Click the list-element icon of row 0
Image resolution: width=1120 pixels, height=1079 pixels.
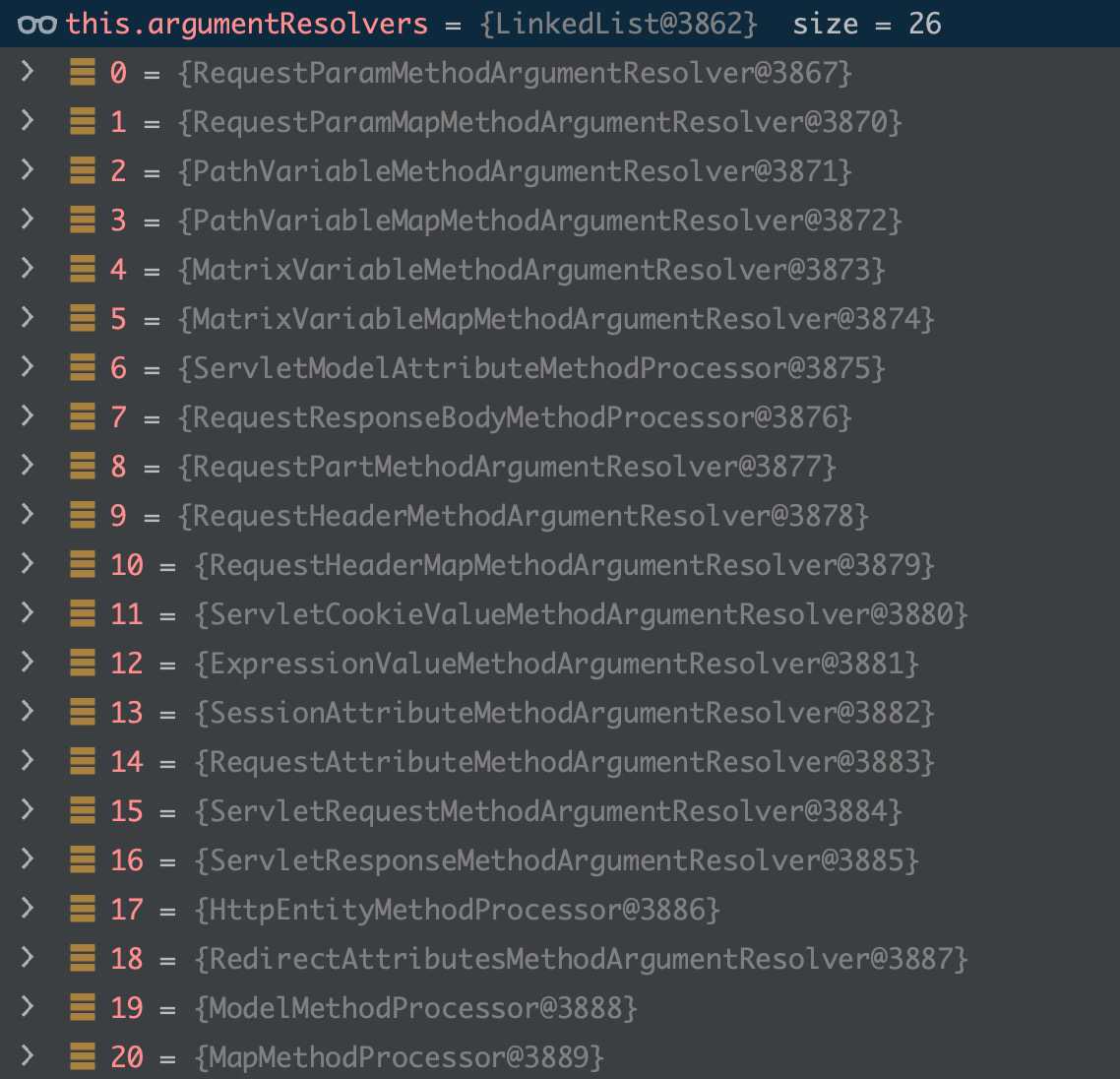pyautogui.click(x=82, y=72)
